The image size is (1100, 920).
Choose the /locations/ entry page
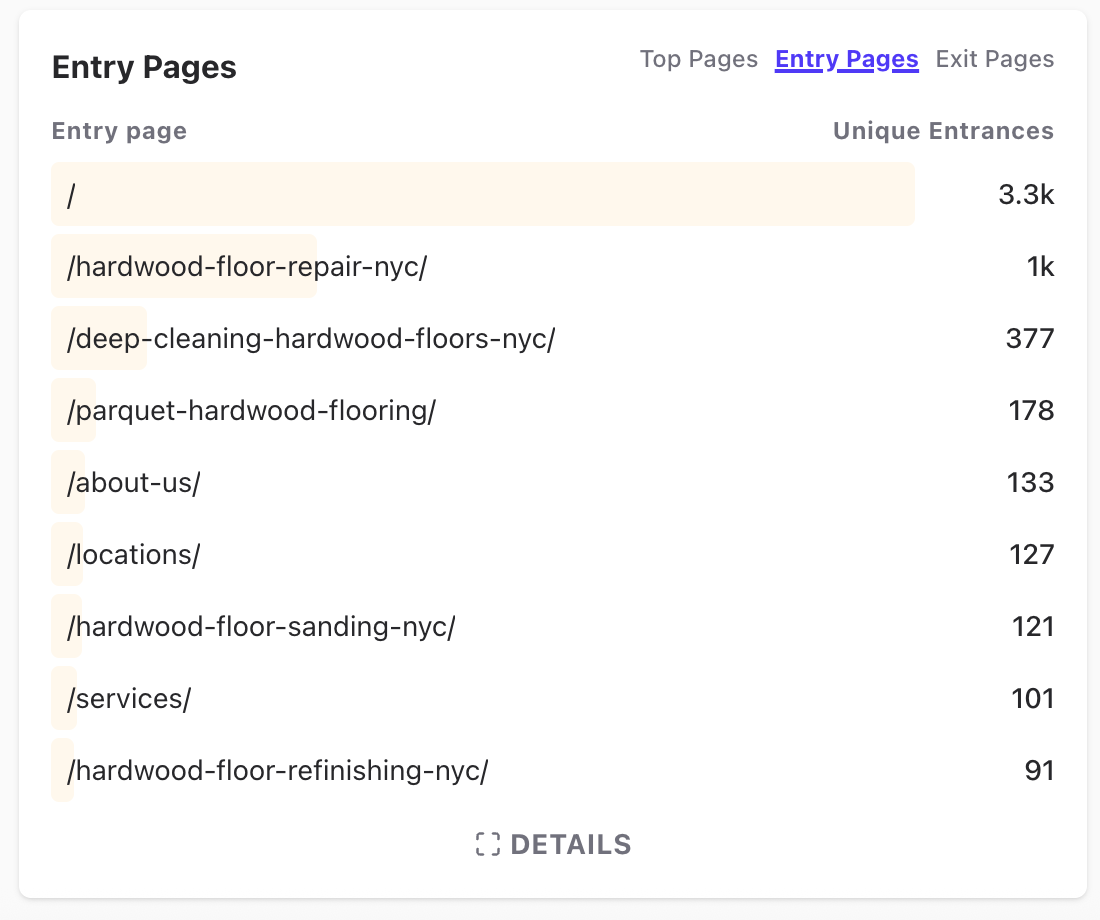point(133,555)
